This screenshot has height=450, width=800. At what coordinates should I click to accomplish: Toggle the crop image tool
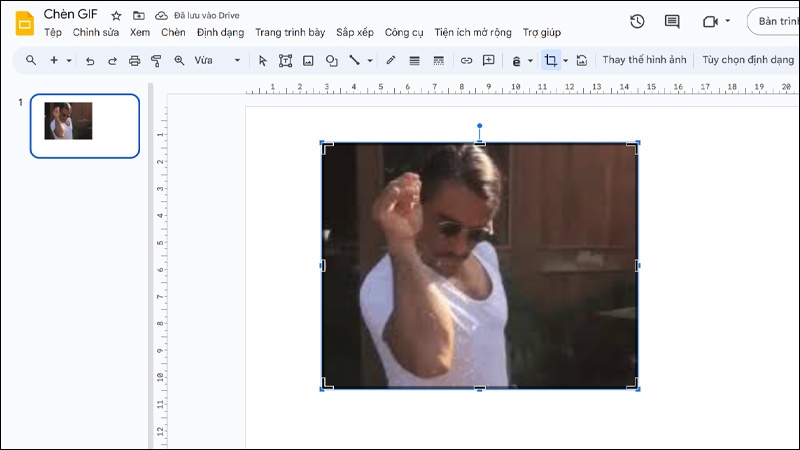(x=551, y=60)
